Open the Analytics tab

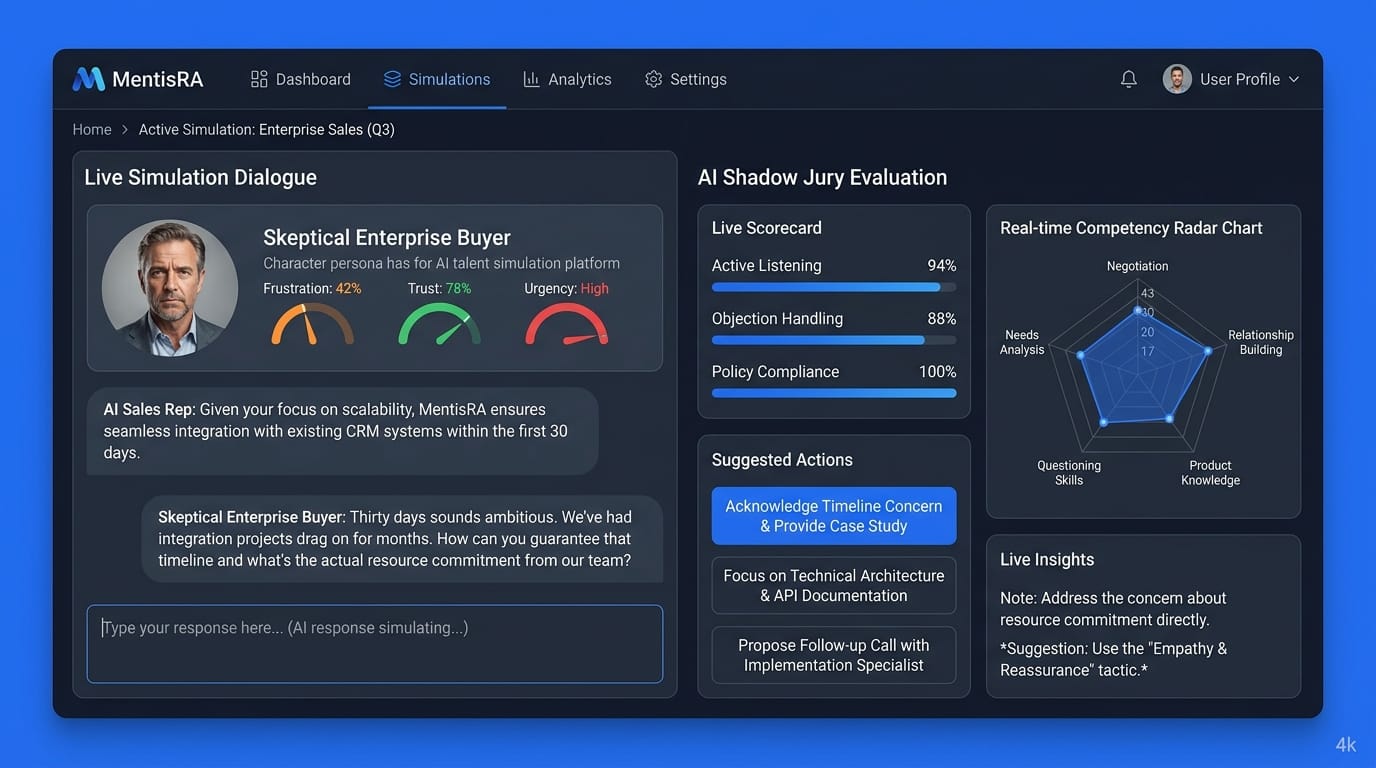pyautogui.click(x=567, y=79)
